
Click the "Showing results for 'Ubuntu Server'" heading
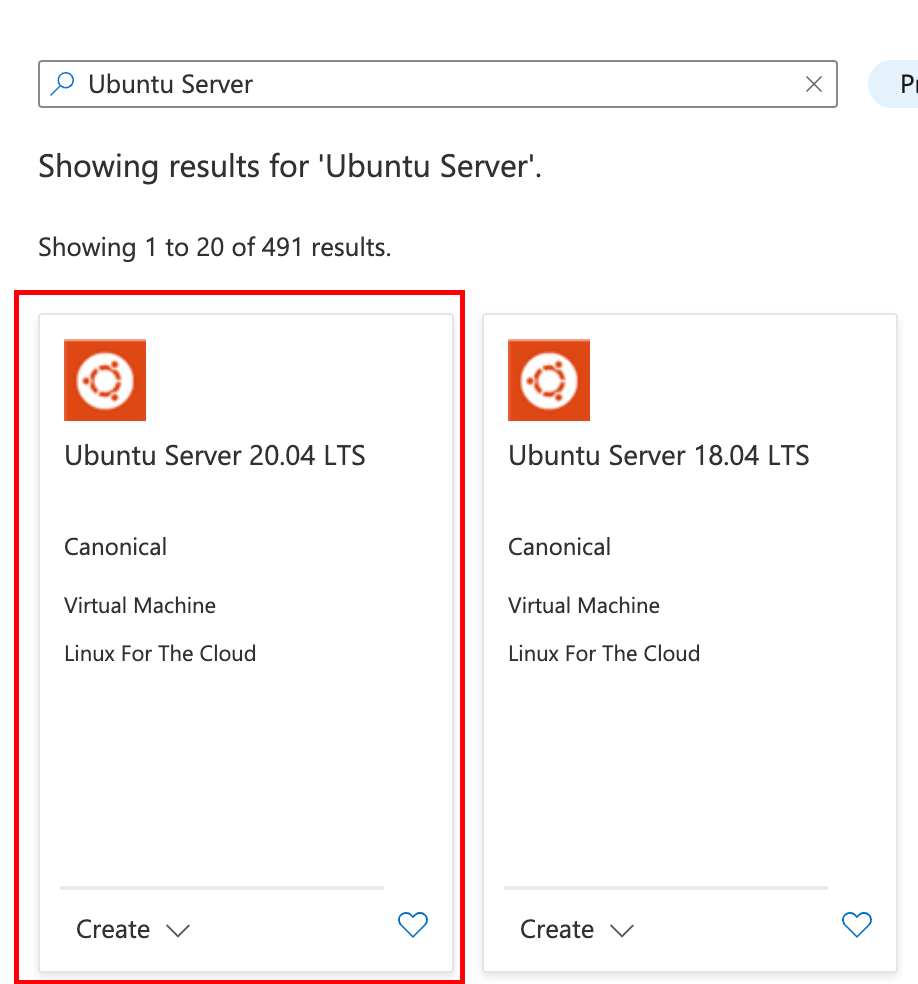pos(290,167)
